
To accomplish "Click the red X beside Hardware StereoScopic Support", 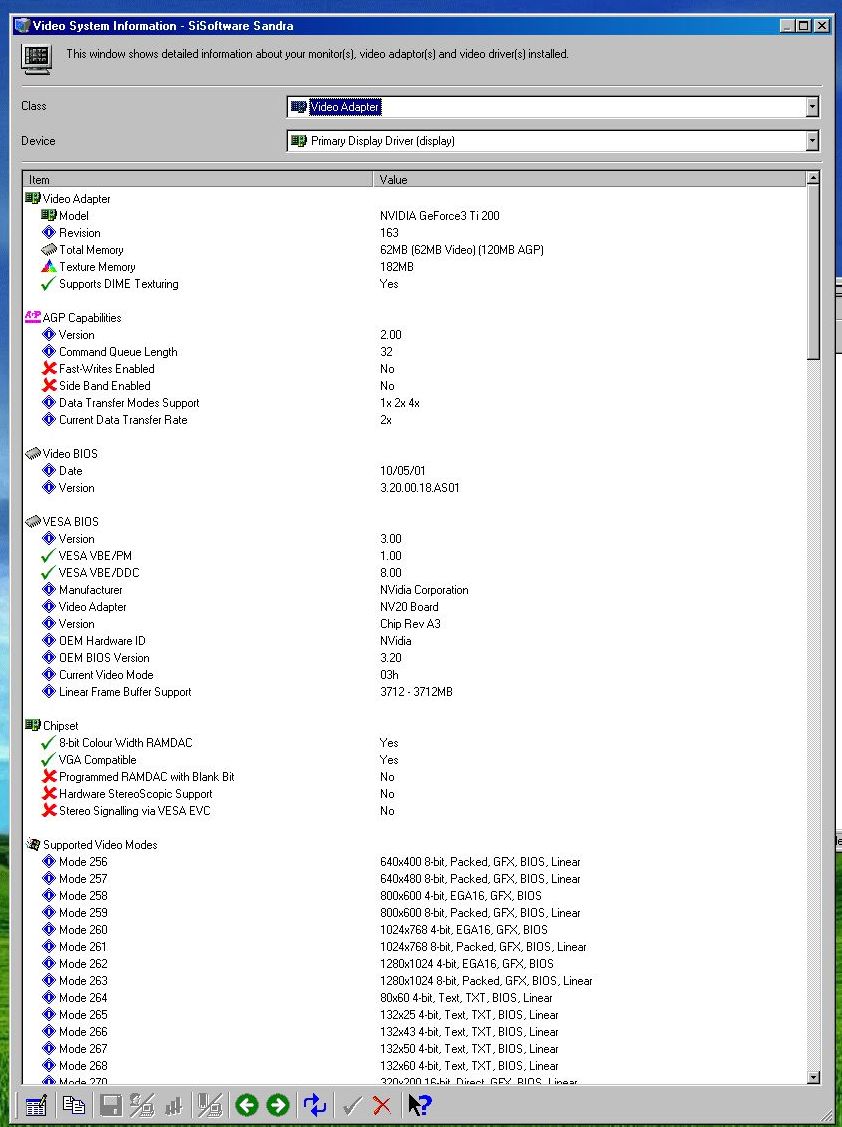I will 49,794.
